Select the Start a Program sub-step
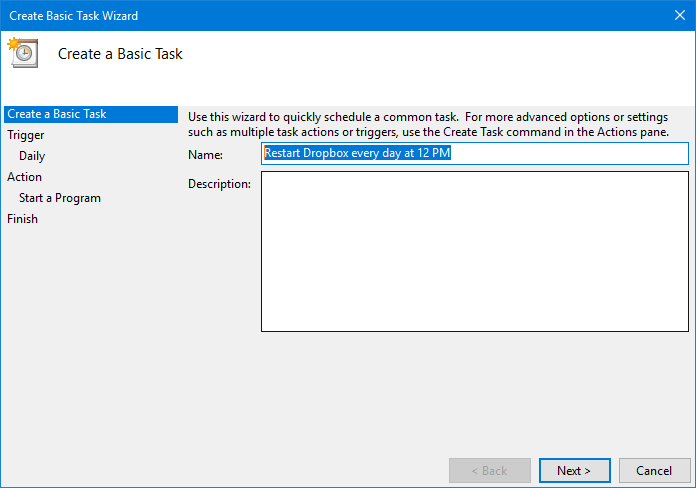This screenshot has height=488, width=696. pyautogui.click(x=60, y=198)
